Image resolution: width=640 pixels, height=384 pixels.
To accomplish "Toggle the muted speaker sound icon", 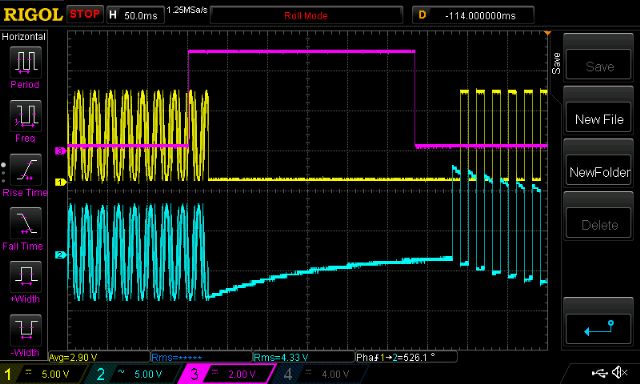I will click(620, 372).
